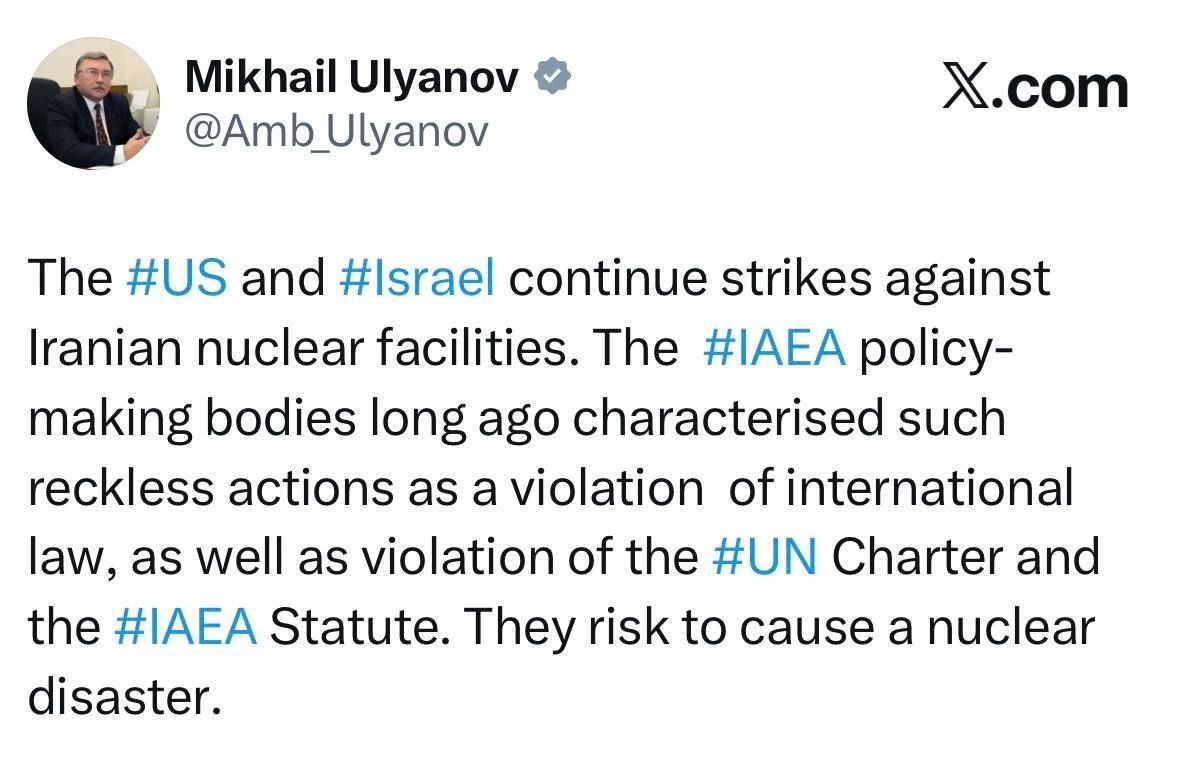Click the #IAEA hashtag before "Statute"
Screen dimensions: 1179x764
tap(186, 626)
